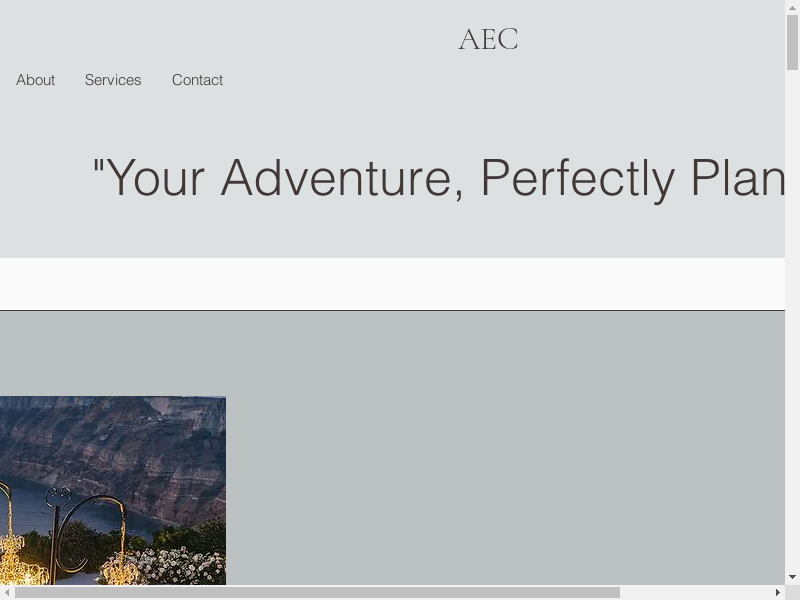The width and height of the screenshot is (800, 600).
Task: Click the horizontal scrollbar thumb
Action: tap(316, 593)
